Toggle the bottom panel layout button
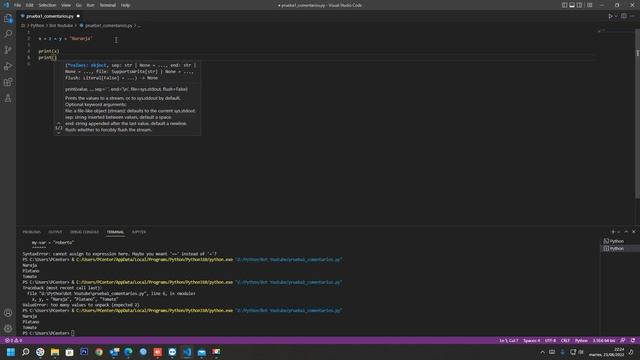Image resolution: width=640 pixels, height=360 pixels. 572,5
